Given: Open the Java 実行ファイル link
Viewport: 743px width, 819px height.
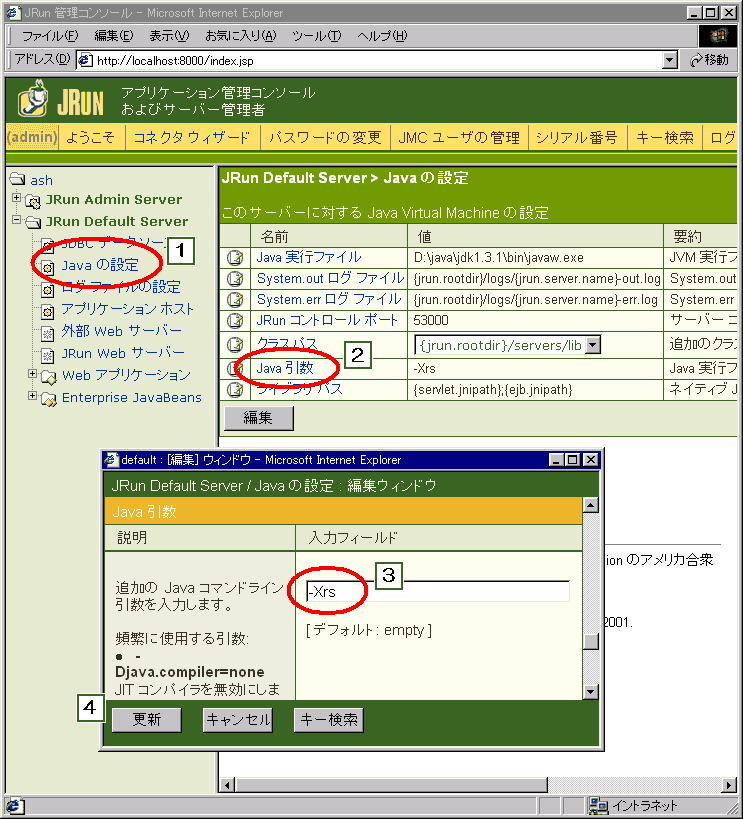Looking at the screenshot, I should pyautogui.click(x=309, y=257).
